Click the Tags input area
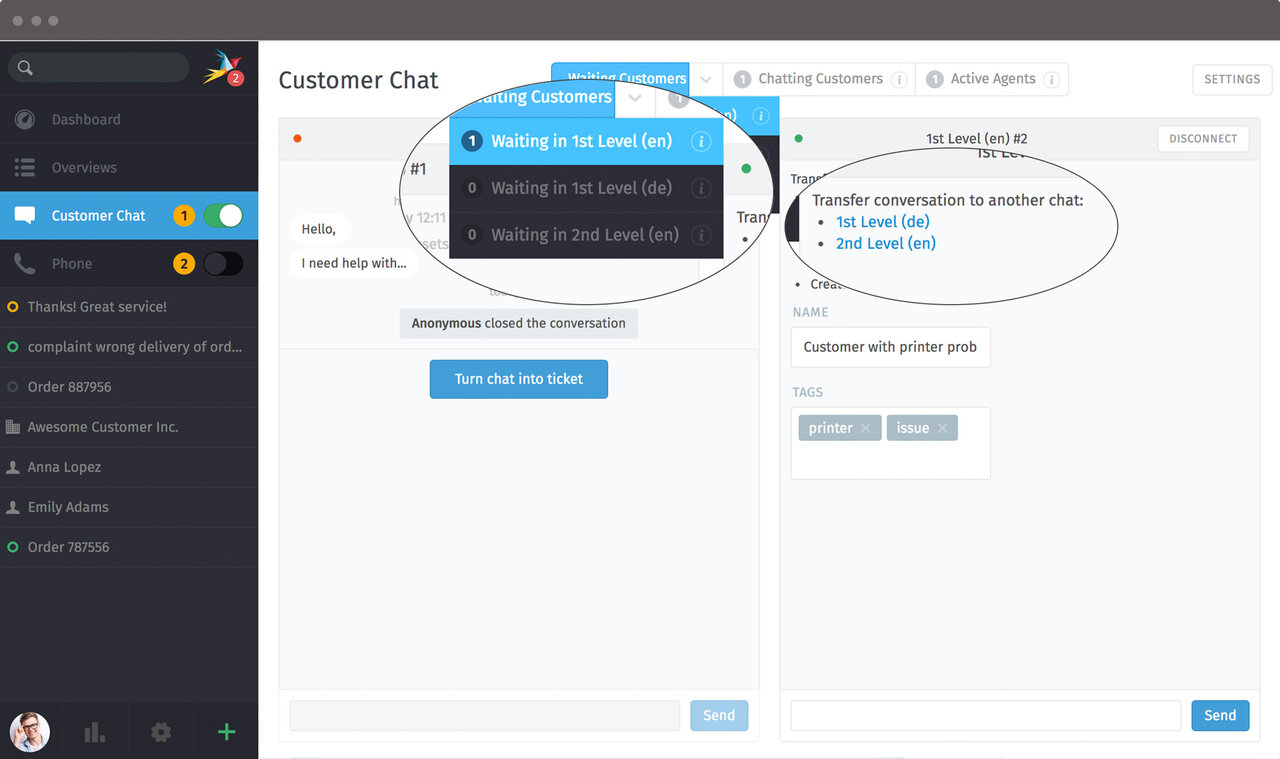This screenshot has height=759, width=1280. pos(891,443)
